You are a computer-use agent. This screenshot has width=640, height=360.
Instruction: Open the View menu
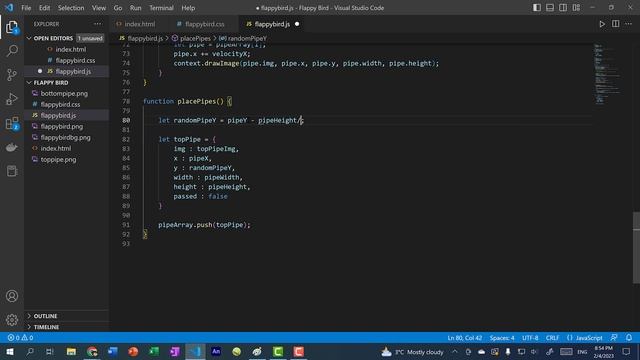99,8
